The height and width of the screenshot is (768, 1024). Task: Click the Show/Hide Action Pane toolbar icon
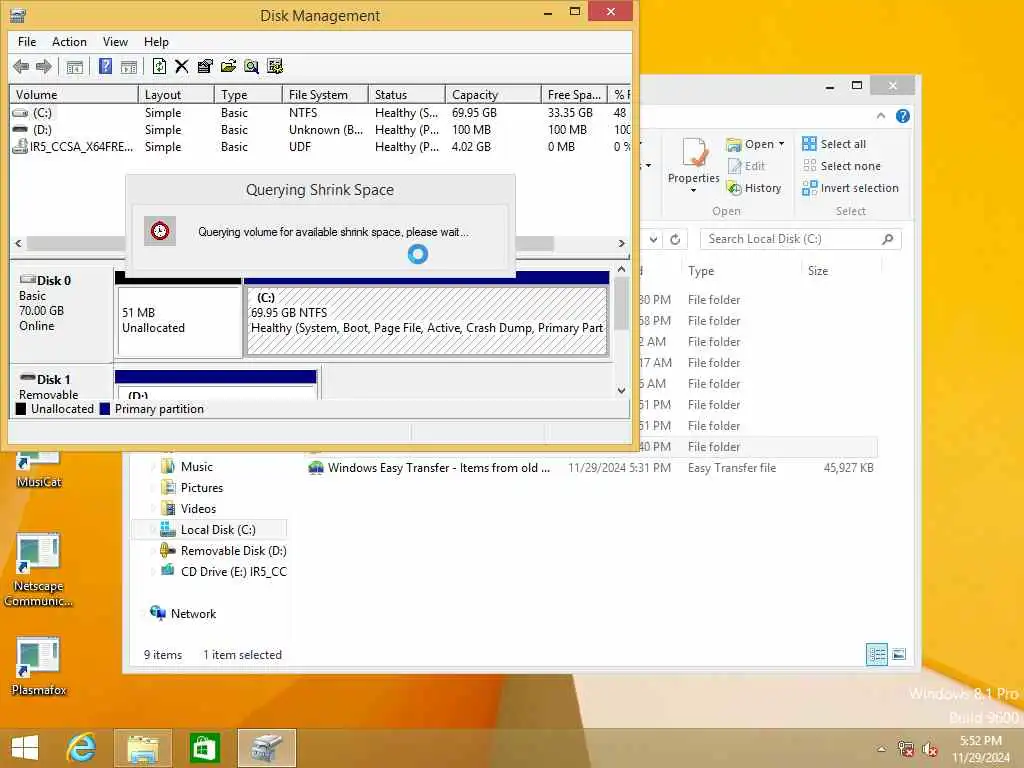coord(129,66)
